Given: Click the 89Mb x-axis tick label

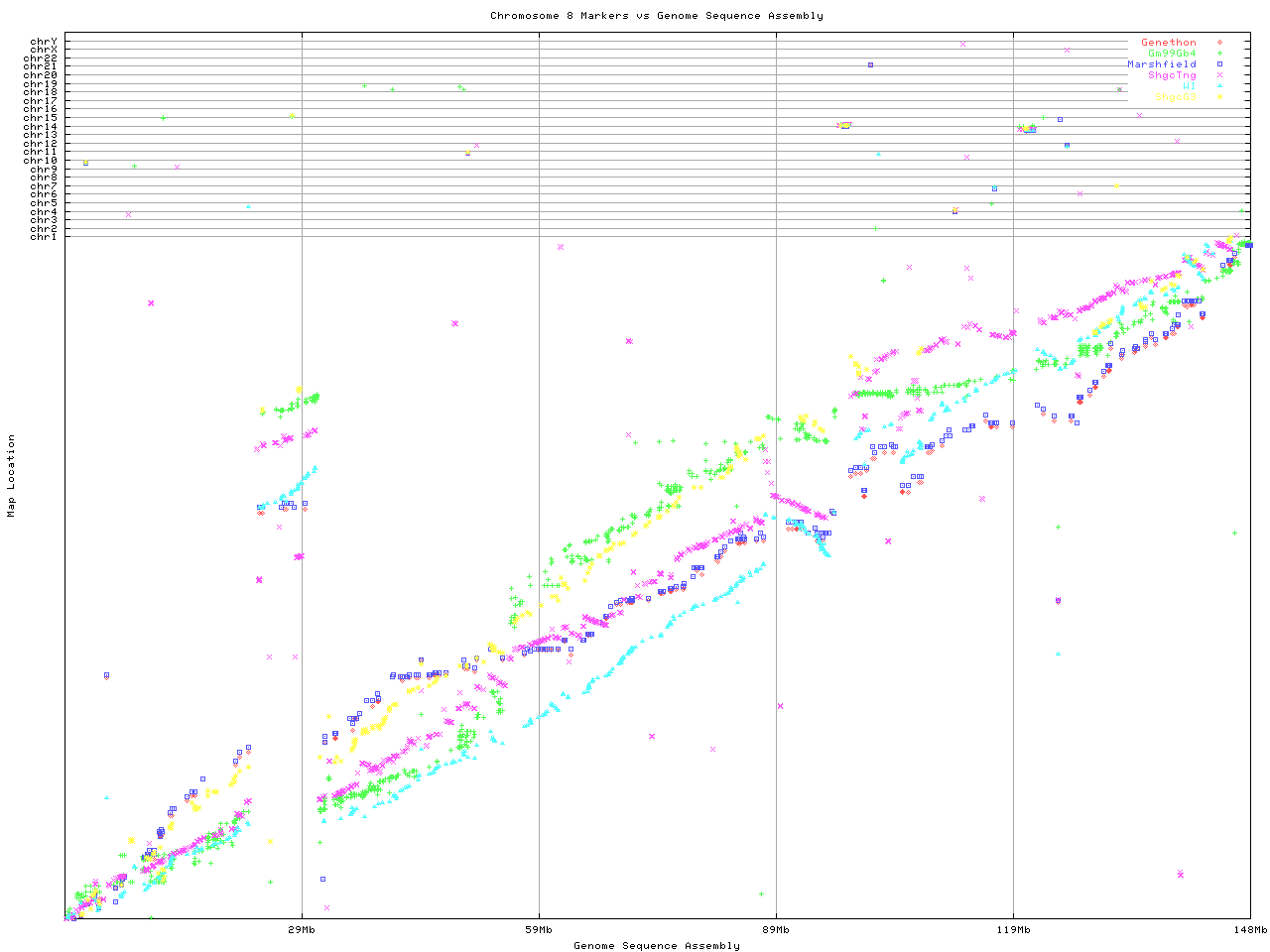Looking at the screenshot, I should (776, 930).
